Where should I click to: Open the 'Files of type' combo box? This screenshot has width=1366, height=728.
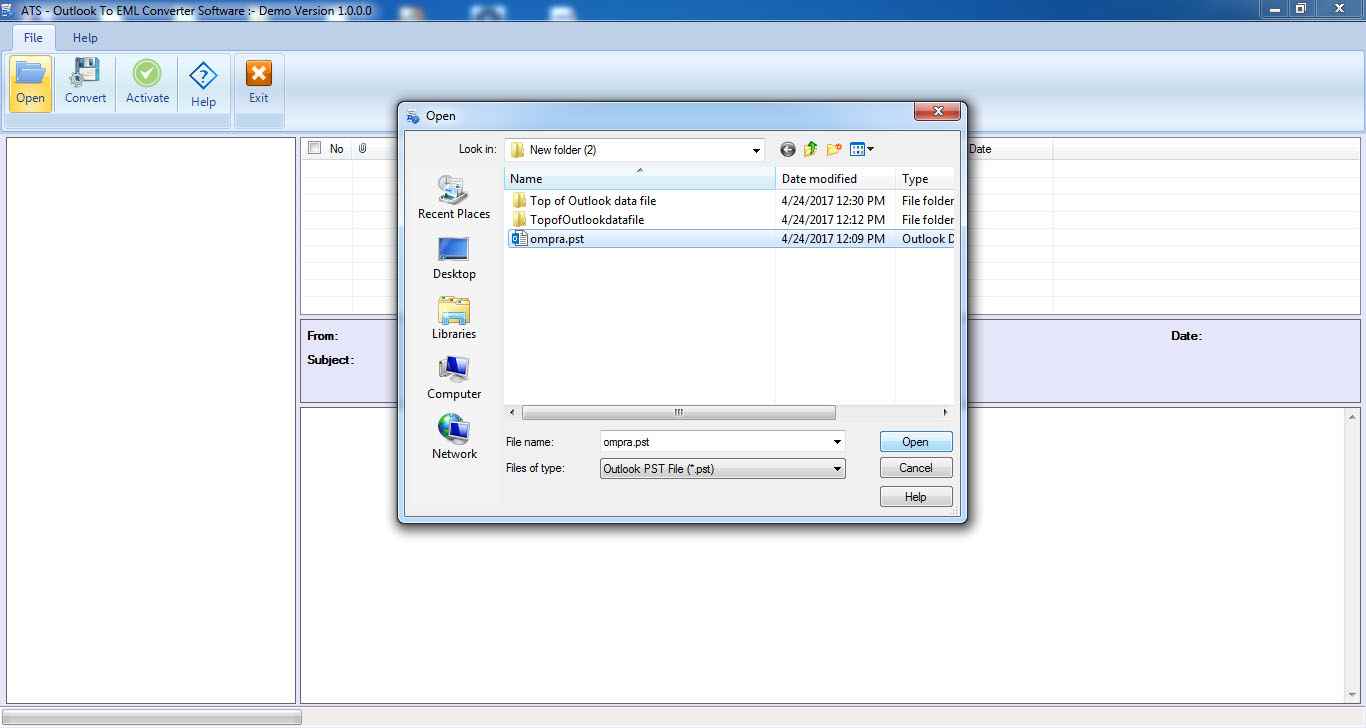[x=723, y=468]
